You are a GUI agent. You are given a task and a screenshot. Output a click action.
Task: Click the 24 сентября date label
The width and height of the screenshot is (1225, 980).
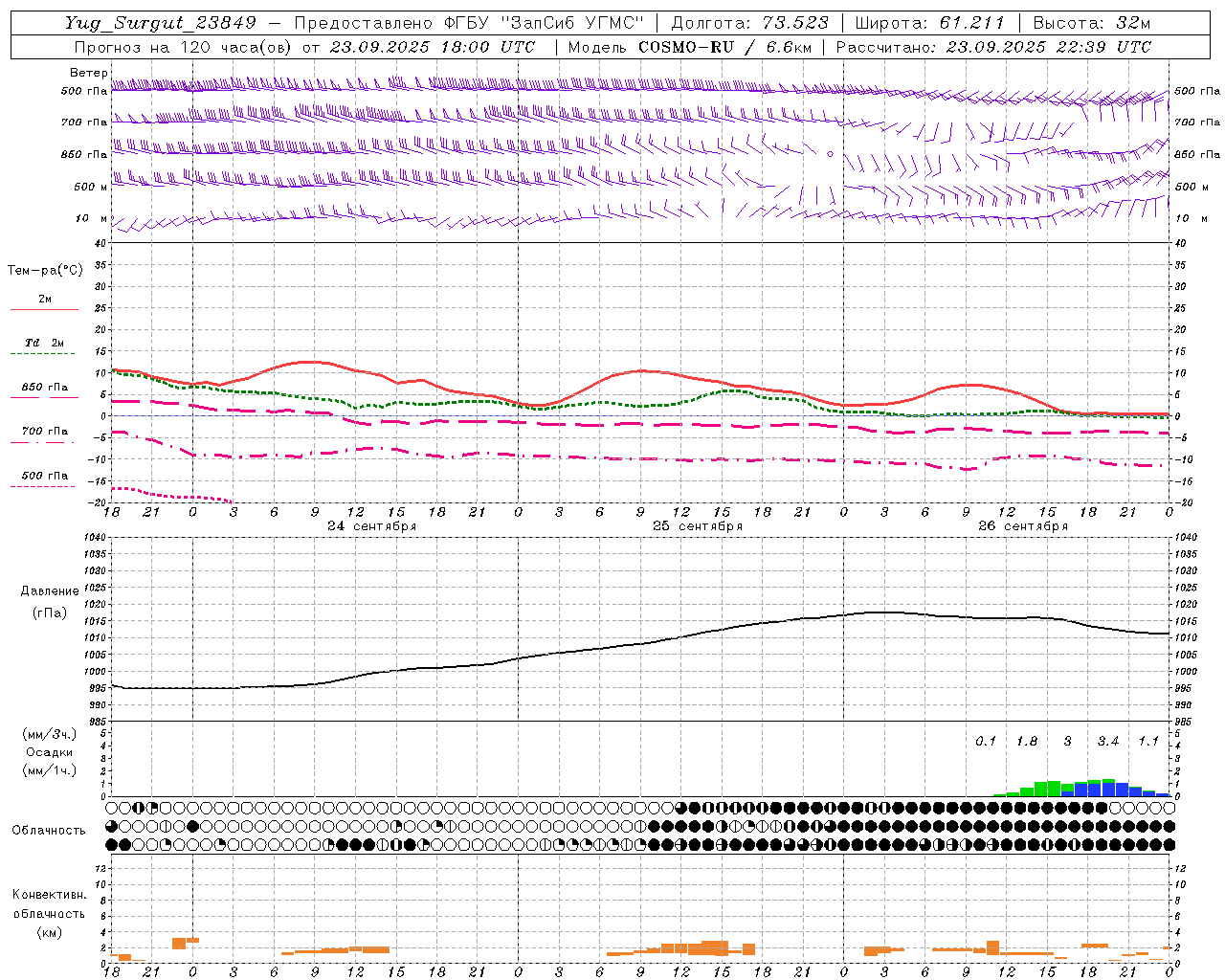click(x=371, y=526)
